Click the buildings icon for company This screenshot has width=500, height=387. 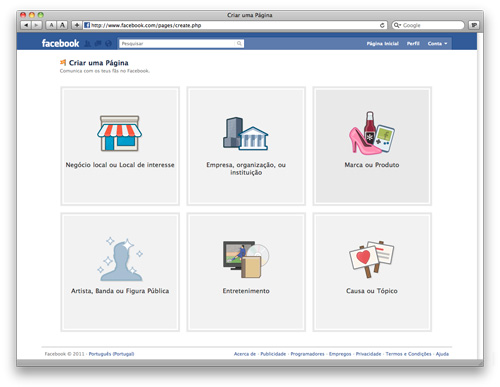[246, 133]
